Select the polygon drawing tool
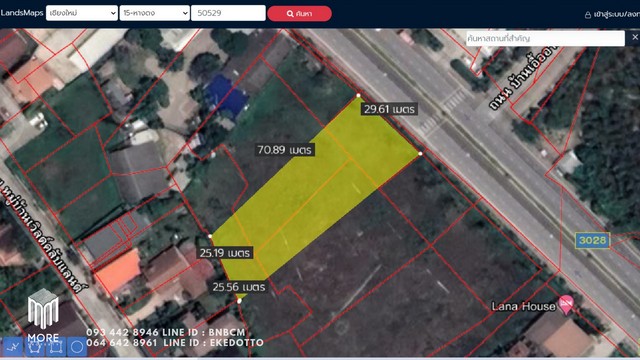This screenshot has height=360, width=640. click(x=34, y=347)
